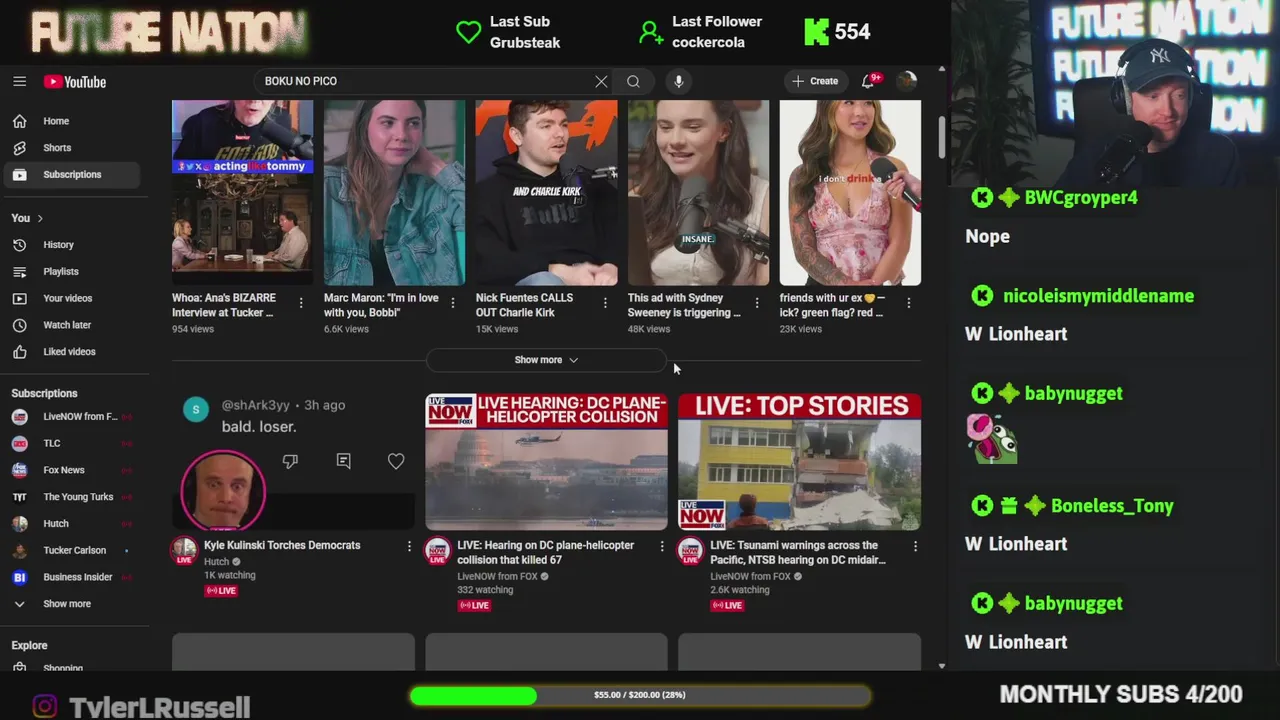Open LiveNOW from FOX subscription channel
The height and width of the screenshot is (720, 1280).
[x=72, y=416]
